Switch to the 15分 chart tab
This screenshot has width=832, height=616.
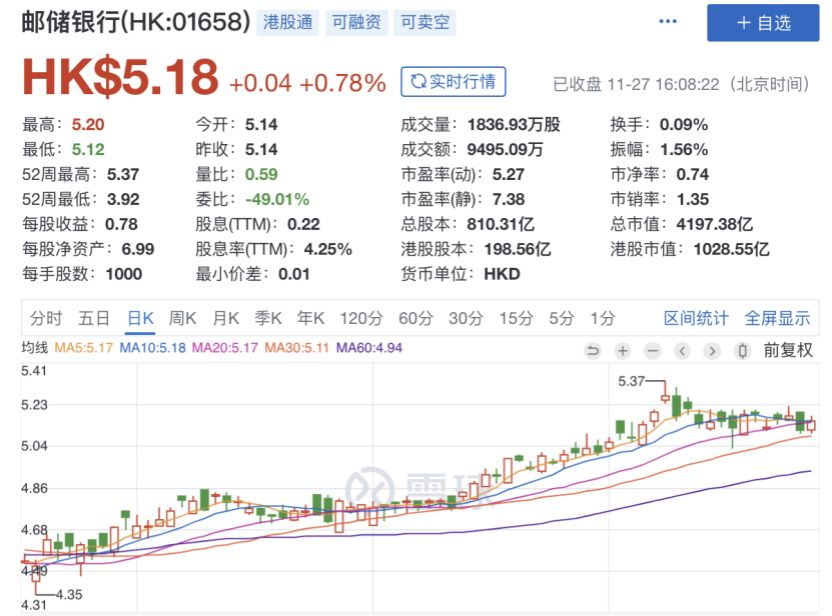click(516, 318)
